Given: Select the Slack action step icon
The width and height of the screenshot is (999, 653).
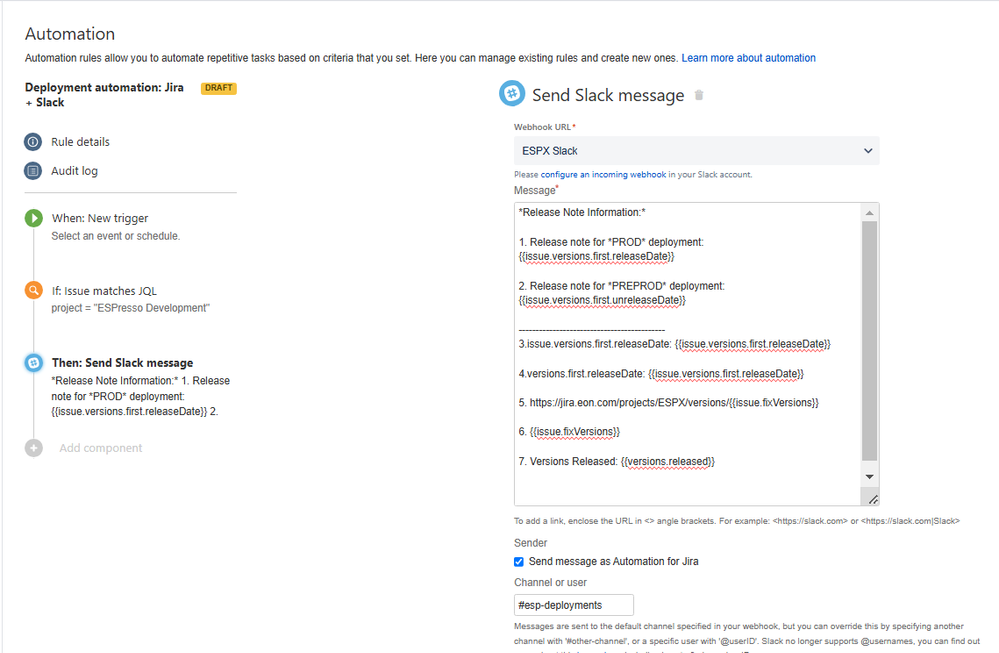Looking at the screenshot, I should 34,362.
